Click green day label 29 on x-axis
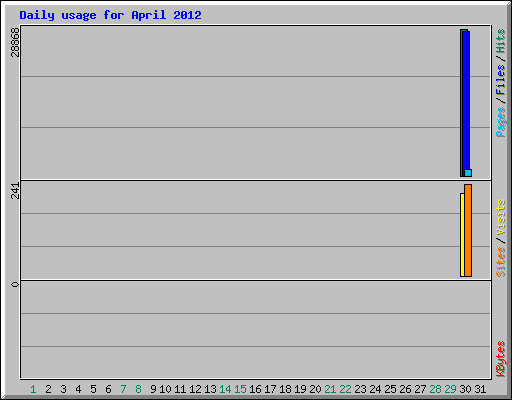 coord(450,389)
